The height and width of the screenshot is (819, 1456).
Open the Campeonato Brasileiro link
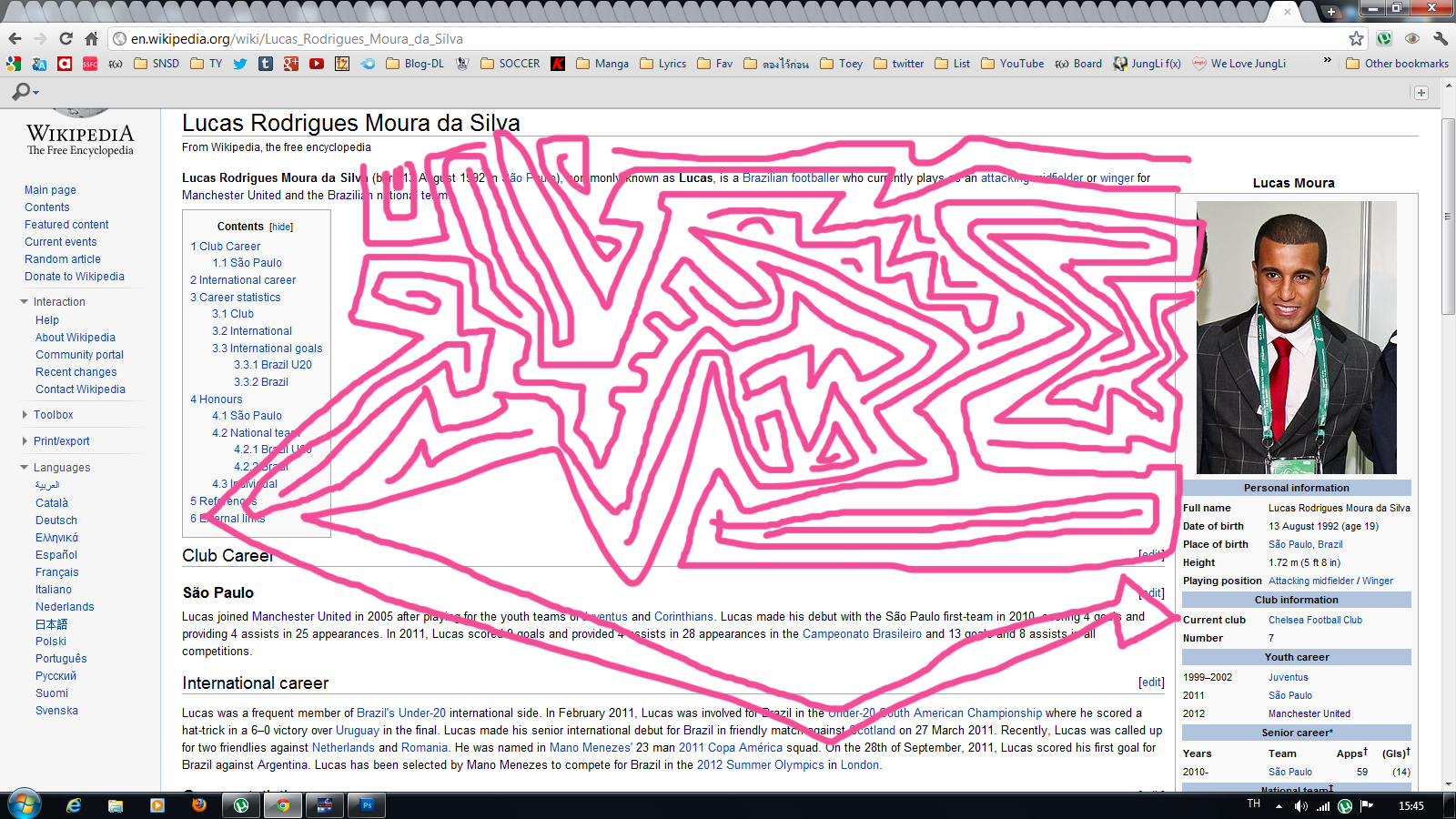click(862, 634)
